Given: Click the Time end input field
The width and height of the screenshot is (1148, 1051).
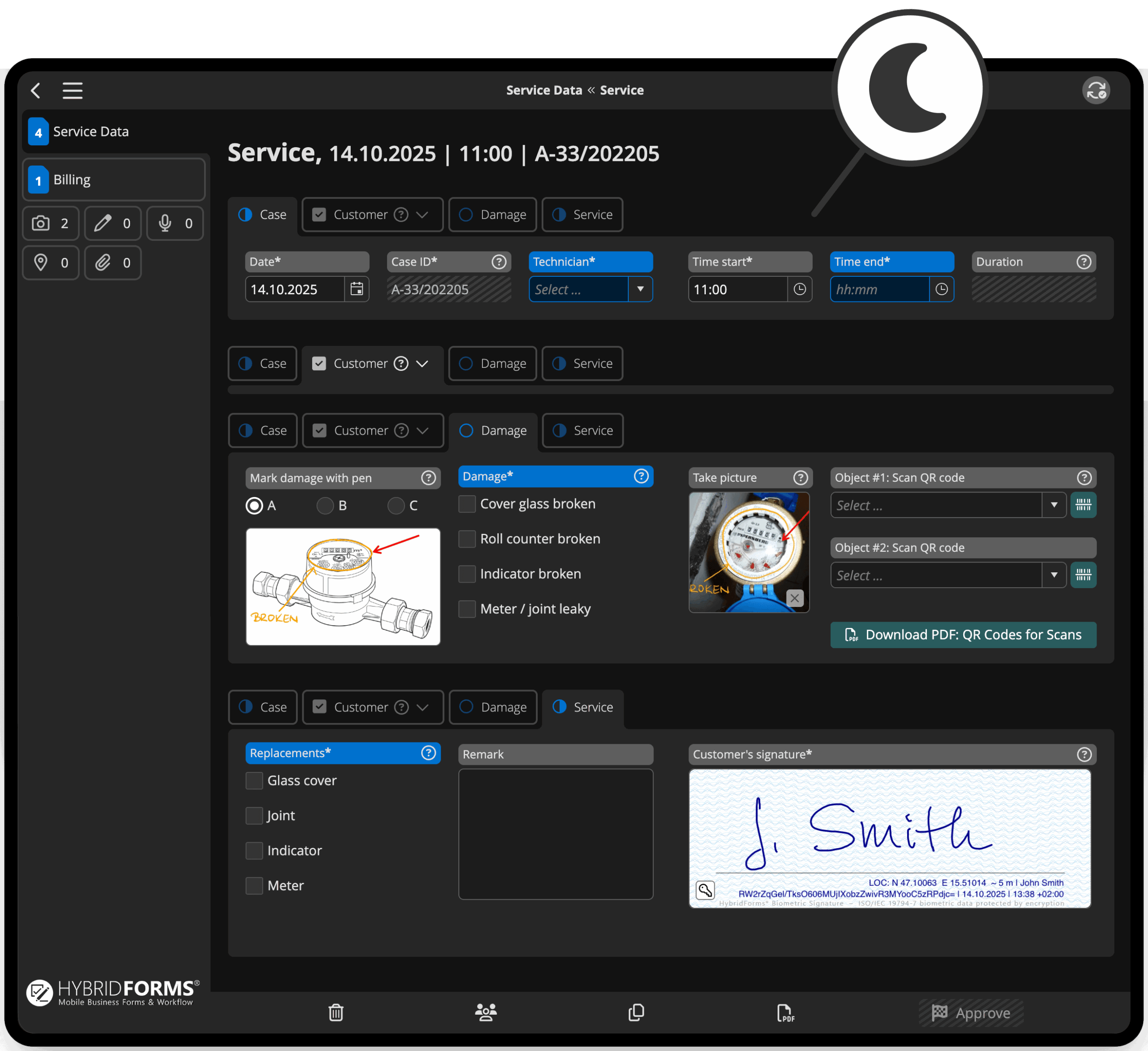Looking at the screenshot, I should [878, 289].
